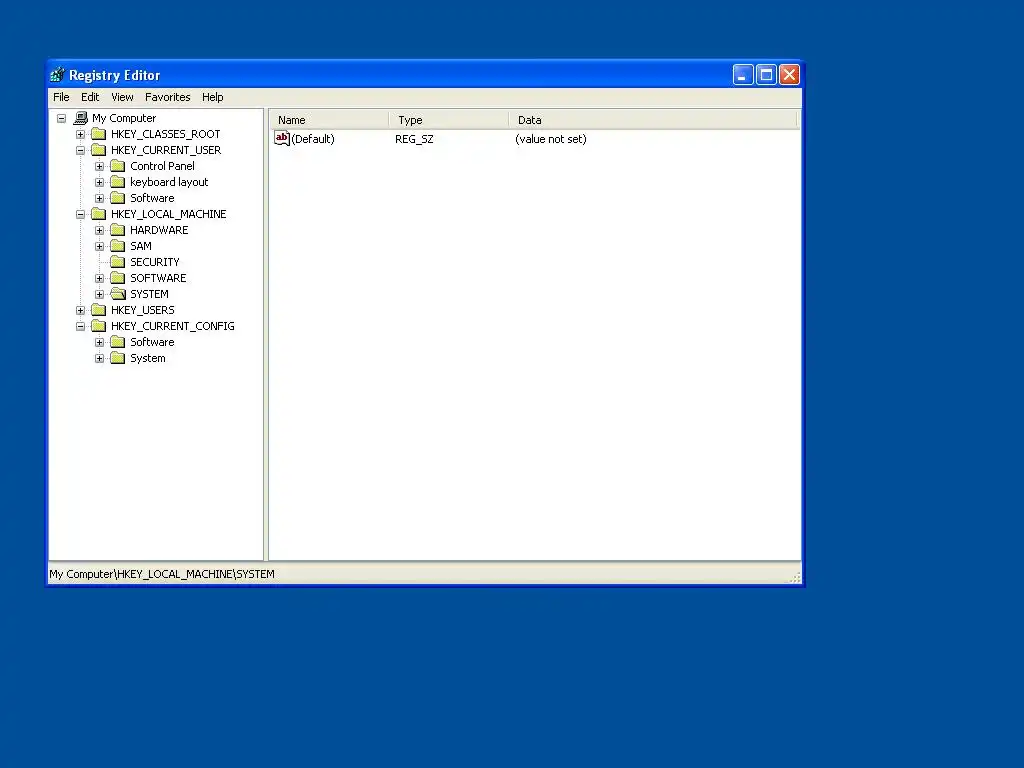Viewport: 1024px width, 768px height.
Task: Select the HKEY_USERS label
Action: click(x=142, y=310)
